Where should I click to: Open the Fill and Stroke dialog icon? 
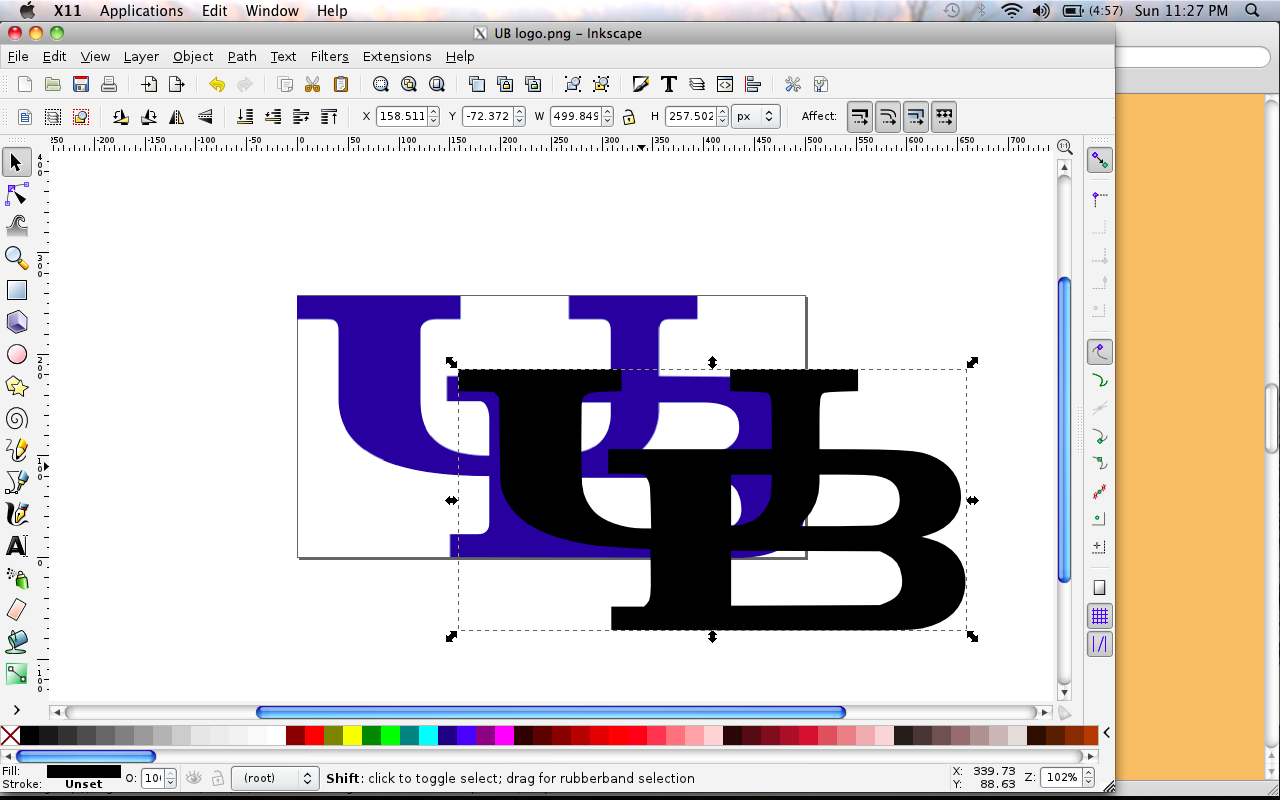point(641,84)
